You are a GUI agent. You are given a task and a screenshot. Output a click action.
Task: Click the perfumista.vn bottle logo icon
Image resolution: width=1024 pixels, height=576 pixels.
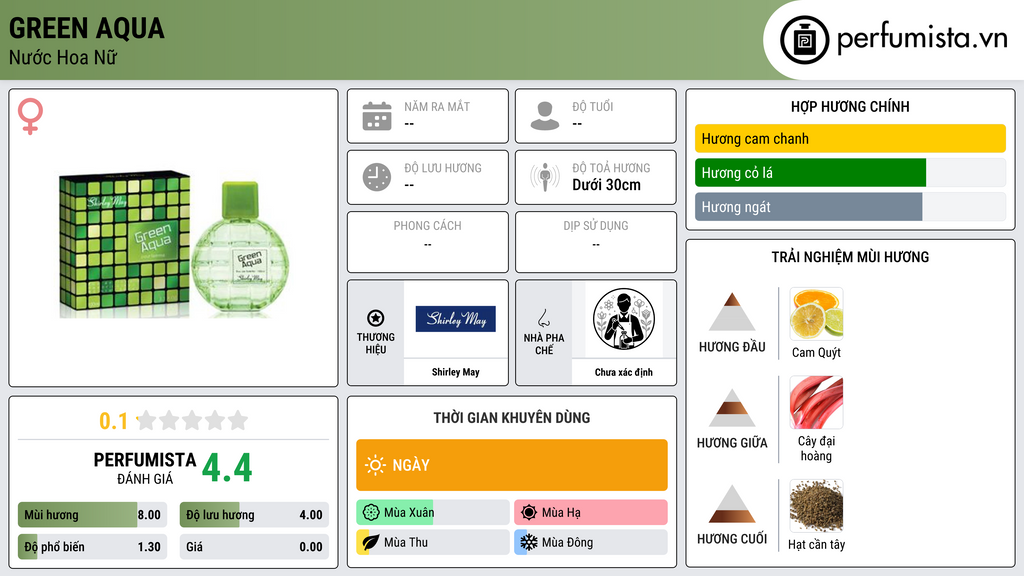coord(804,40)
